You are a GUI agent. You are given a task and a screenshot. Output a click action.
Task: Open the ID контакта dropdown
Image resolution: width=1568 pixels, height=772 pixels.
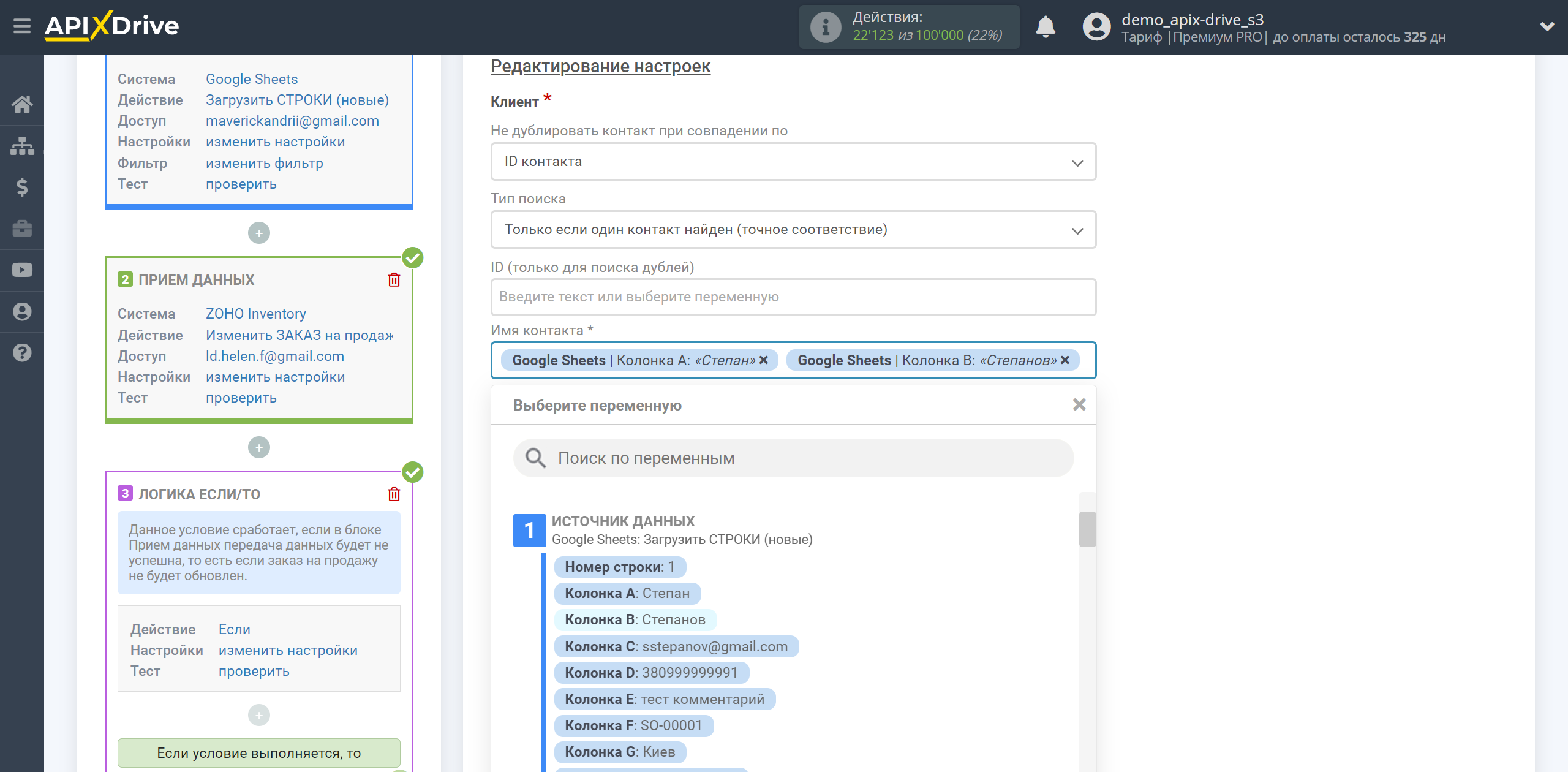(793, 162)
